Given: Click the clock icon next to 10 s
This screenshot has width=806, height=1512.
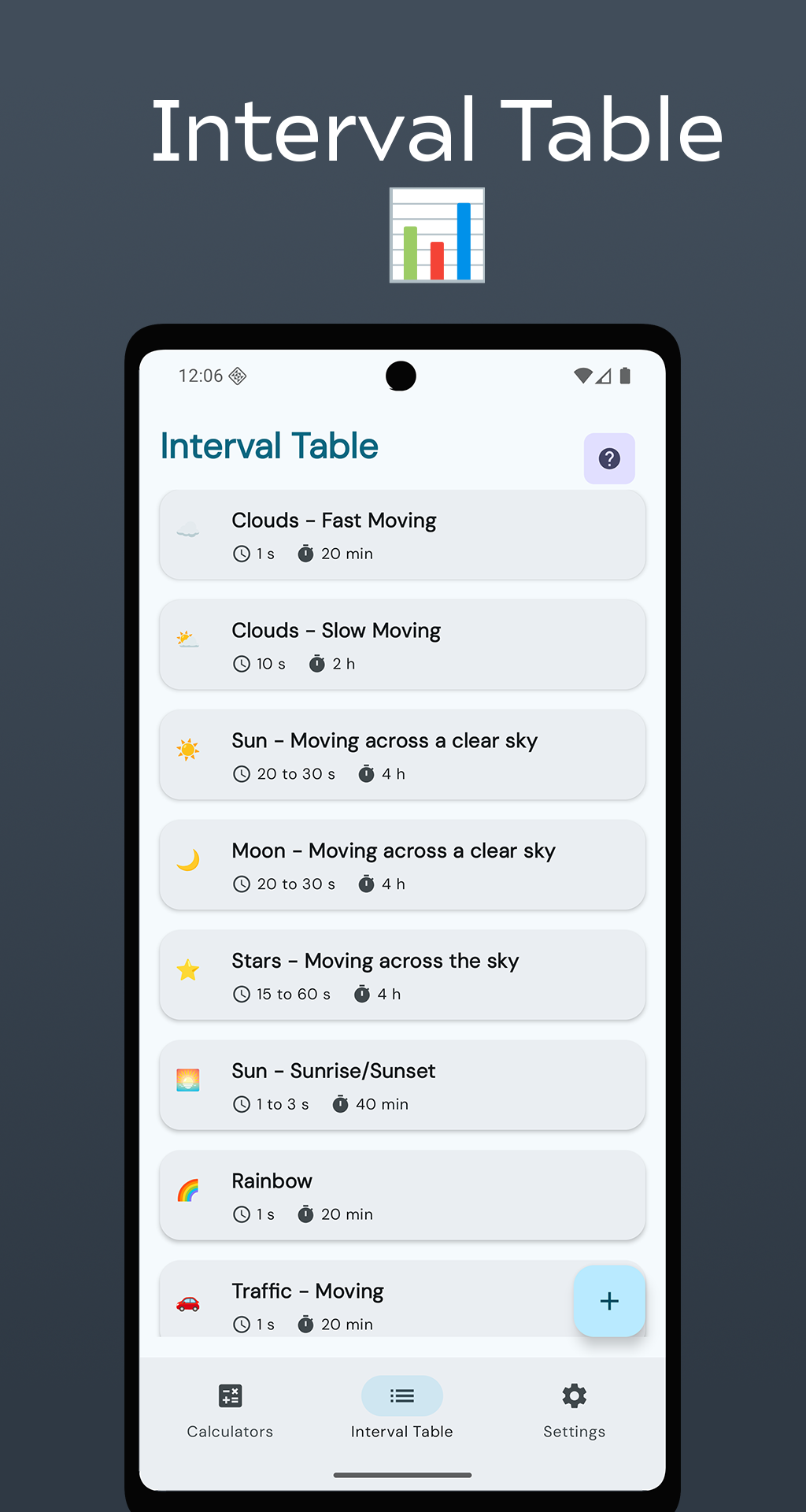Looking at the screenshot, I should coord(242,664).
